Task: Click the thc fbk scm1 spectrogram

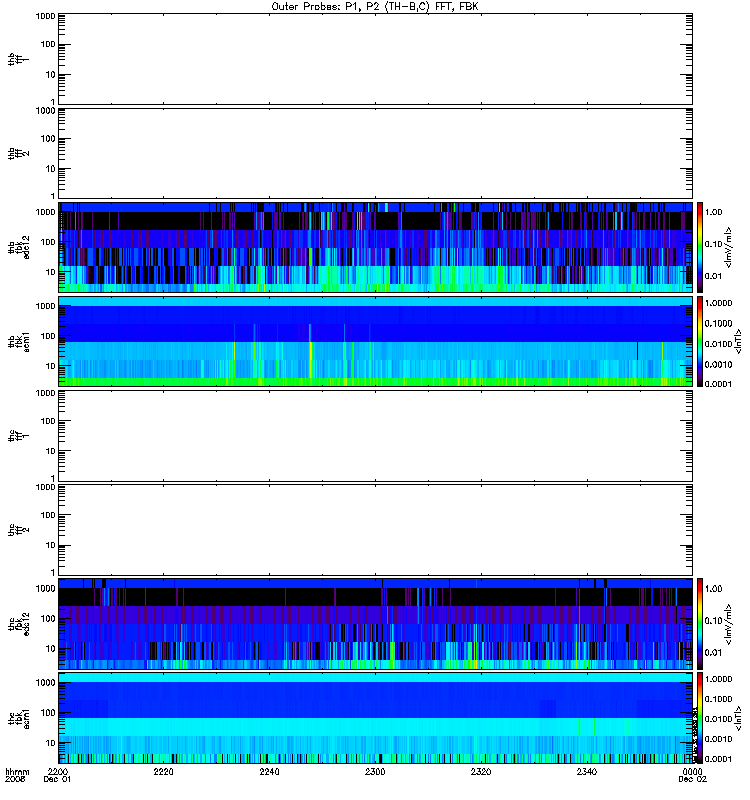Action: coord(375,718)
